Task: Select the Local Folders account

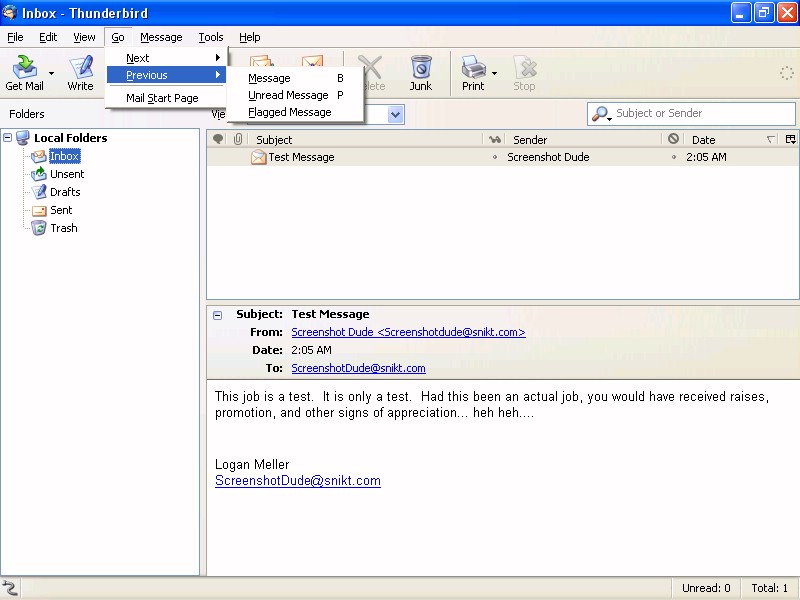Action: pos(70,138)
